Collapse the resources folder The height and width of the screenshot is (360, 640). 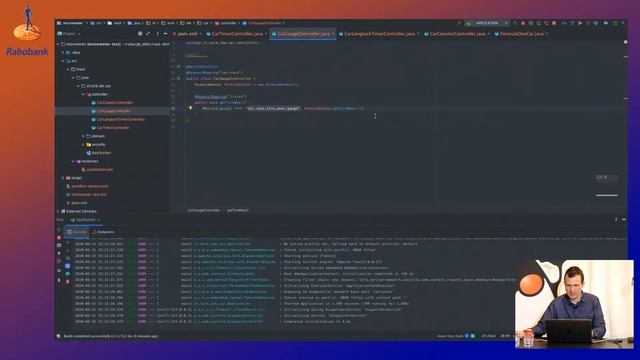(73, 161)
